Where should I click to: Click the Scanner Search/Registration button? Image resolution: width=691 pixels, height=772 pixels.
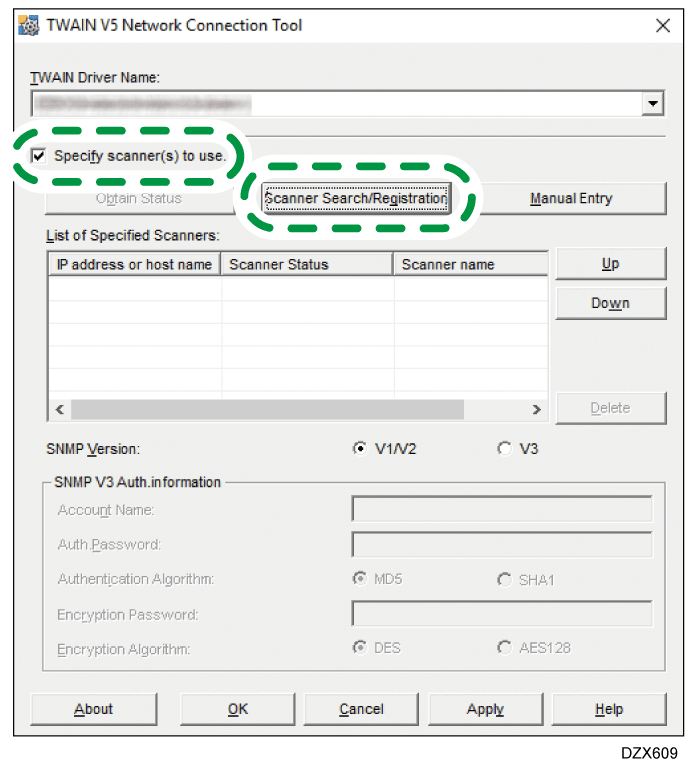coord(355,198)
